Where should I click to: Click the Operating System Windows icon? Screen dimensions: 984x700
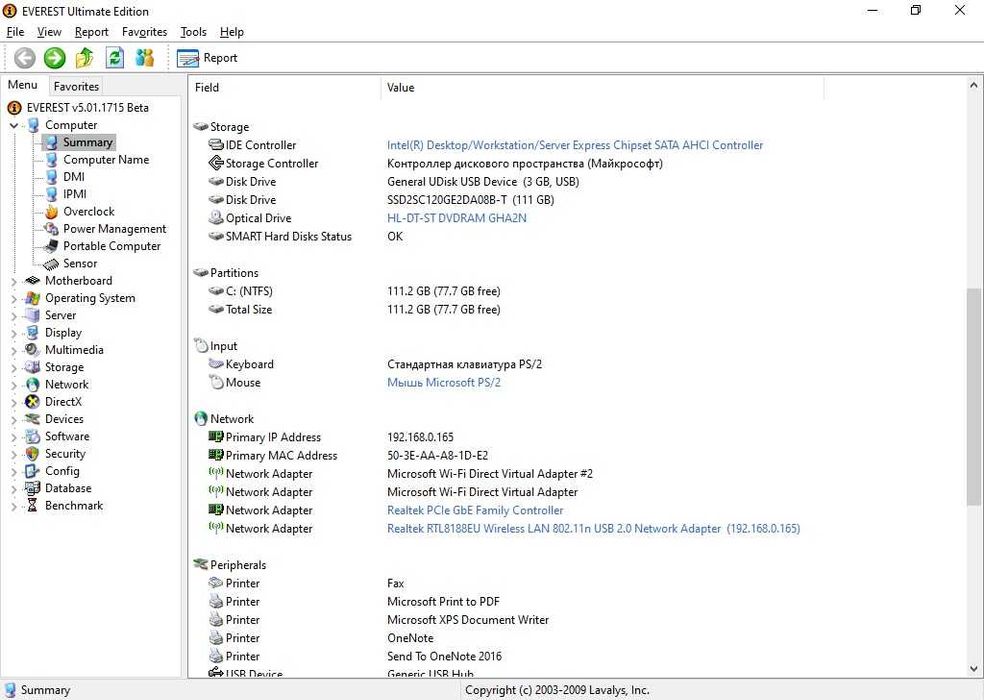[x=32, y=298]
